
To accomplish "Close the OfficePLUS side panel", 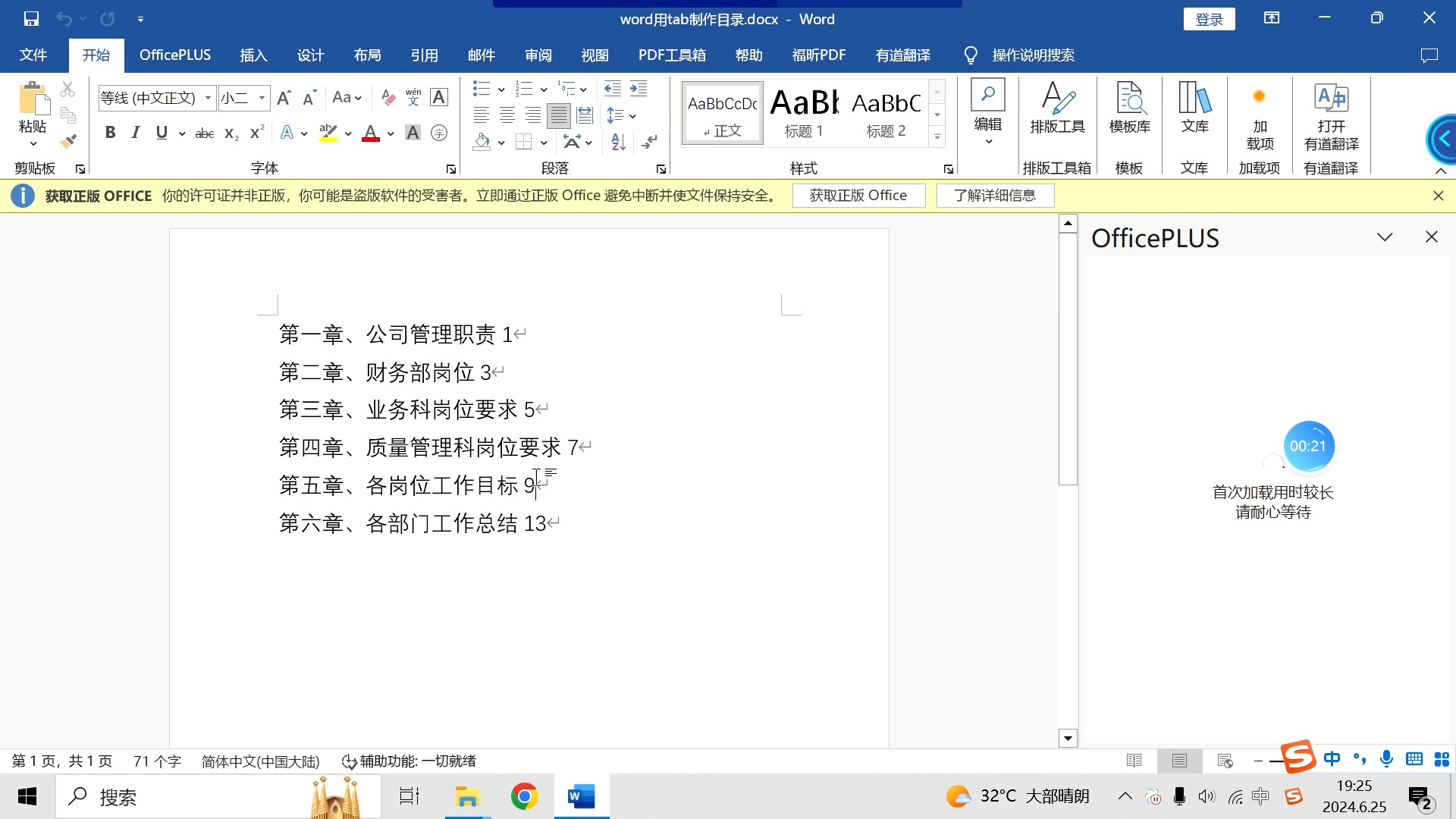I will pos(1430,237).
